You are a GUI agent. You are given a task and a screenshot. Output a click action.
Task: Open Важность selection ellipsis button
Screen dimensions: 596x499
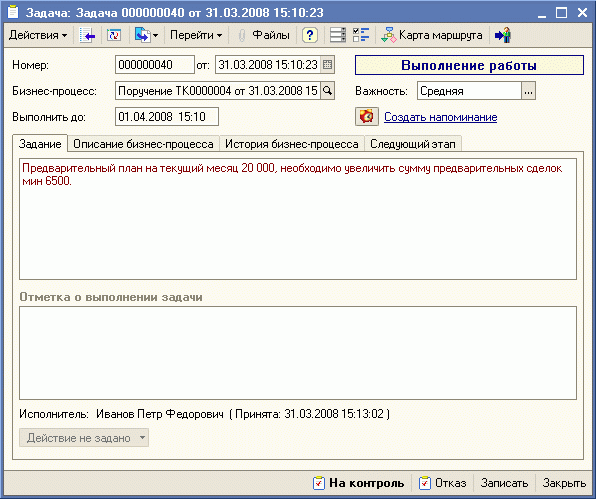pos(528,91)
